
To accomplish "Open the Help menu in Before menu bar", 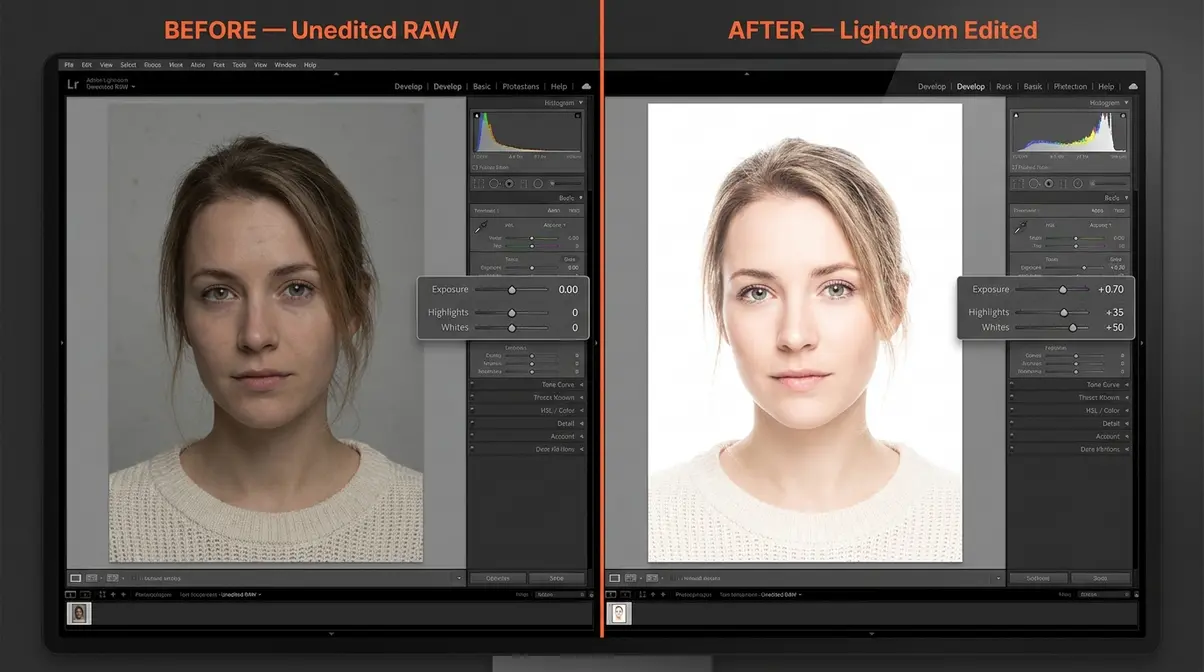I will (310, 65).
